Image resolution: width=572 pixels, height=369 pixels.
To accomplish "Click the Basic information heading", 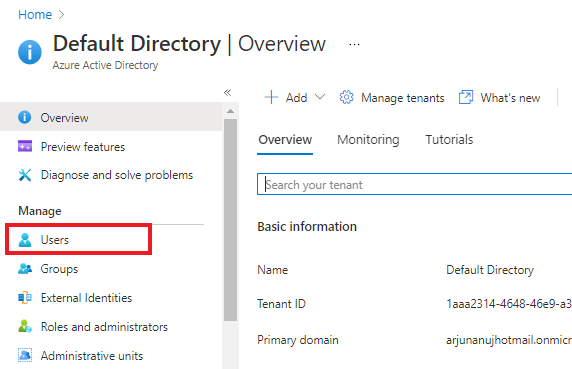I will [x=307, y=226].
